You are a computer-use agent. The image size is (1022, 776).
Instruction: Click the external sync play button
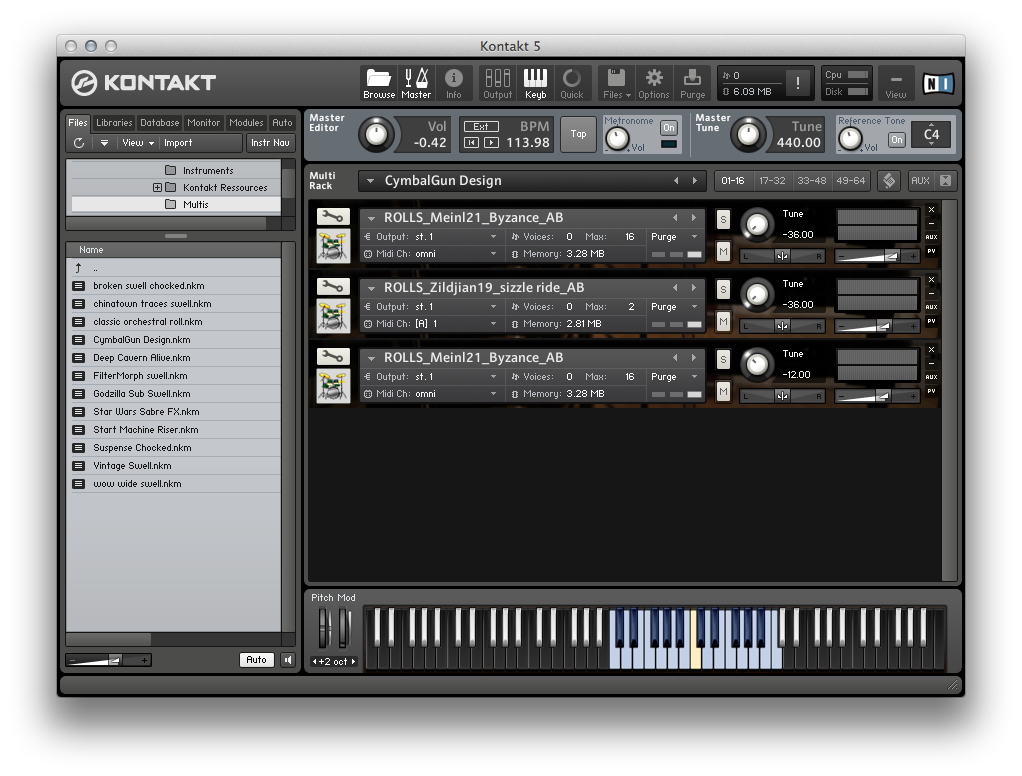(x=491, y=143)
